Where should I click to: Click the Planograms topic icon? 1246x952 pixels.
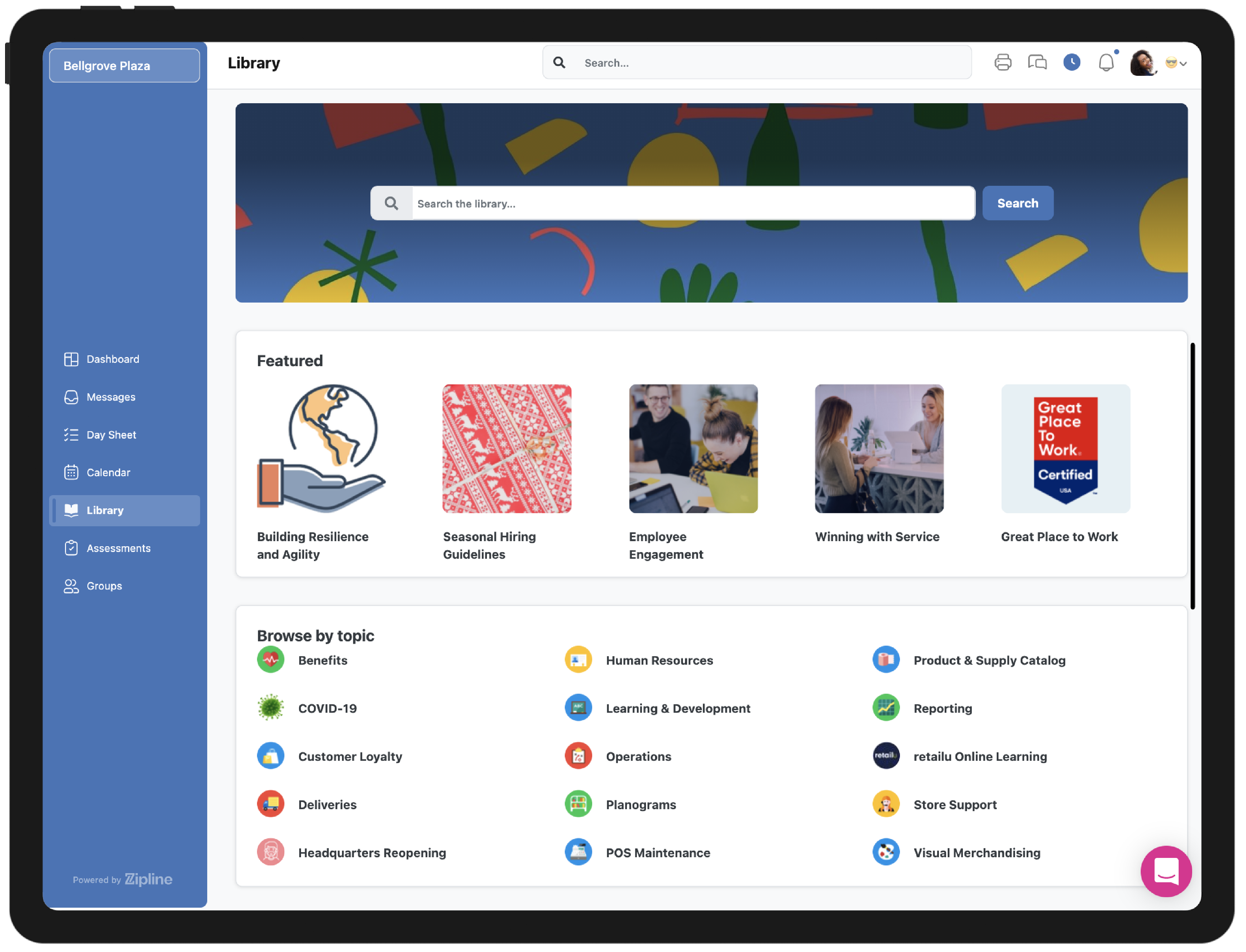pyautogui.click(x=578, y=804)
